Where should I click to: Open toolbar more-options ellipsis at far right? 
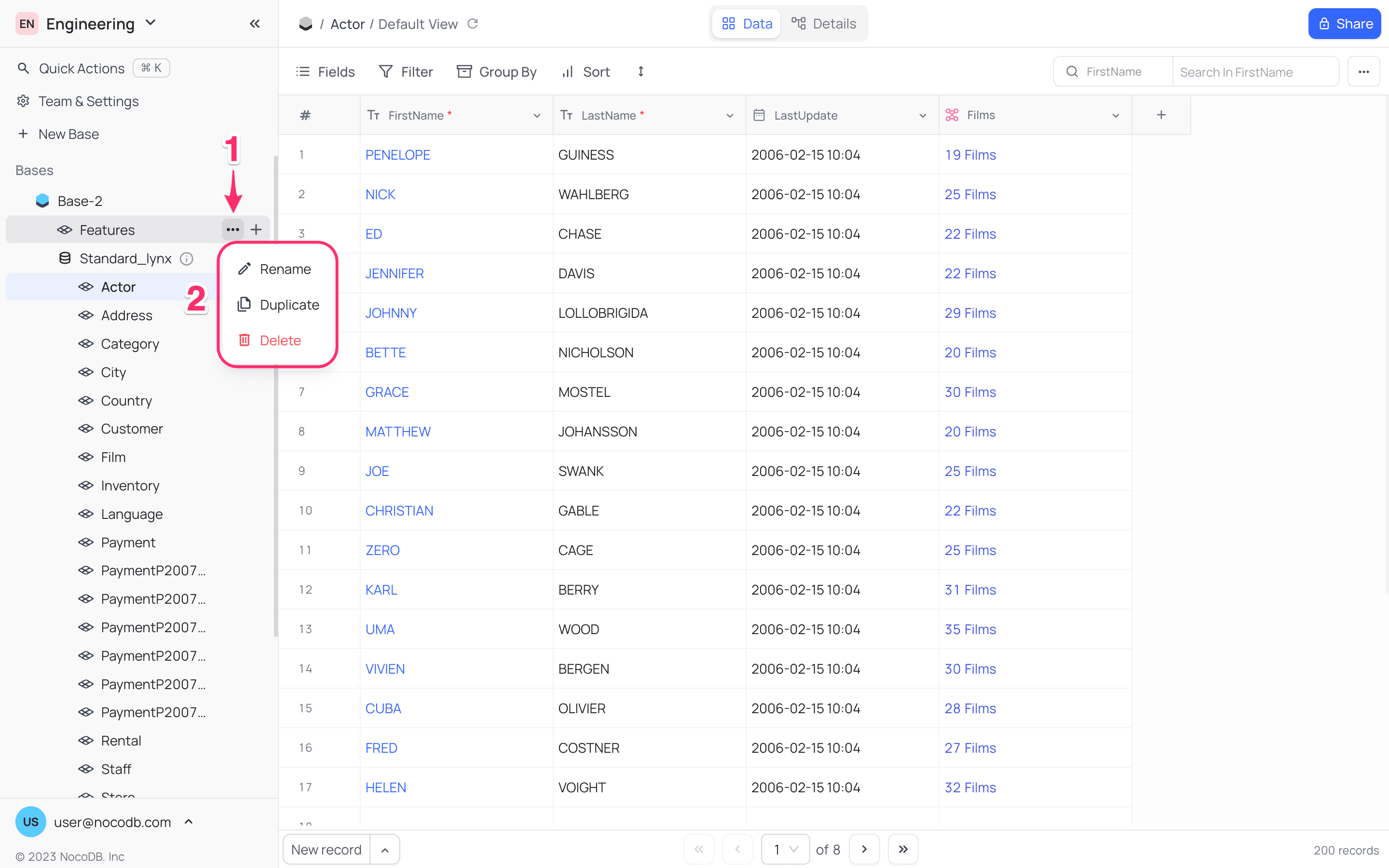coord(1363,72)
